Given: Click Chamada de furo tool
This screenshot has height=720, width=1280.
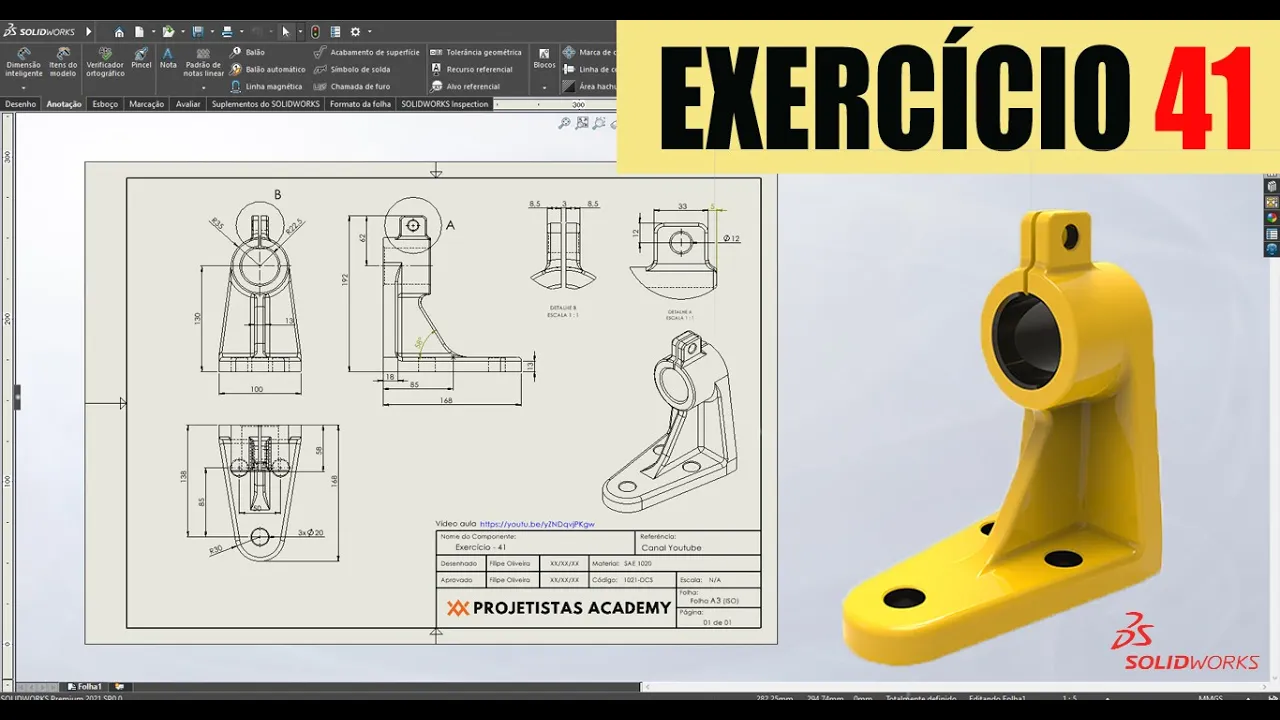Looking at the screenshot, I should (352, 87).
